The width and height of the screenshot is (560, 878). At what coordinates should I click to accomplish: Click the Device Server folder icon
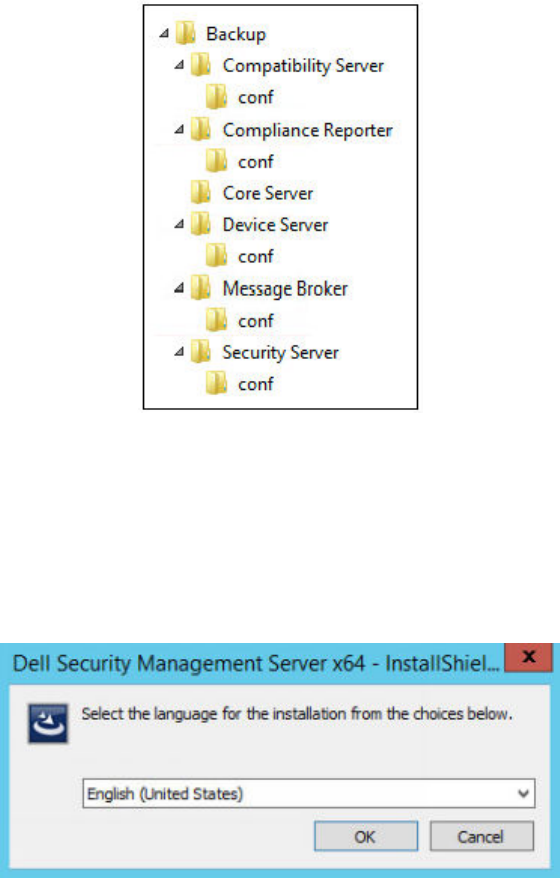(200, 225)
